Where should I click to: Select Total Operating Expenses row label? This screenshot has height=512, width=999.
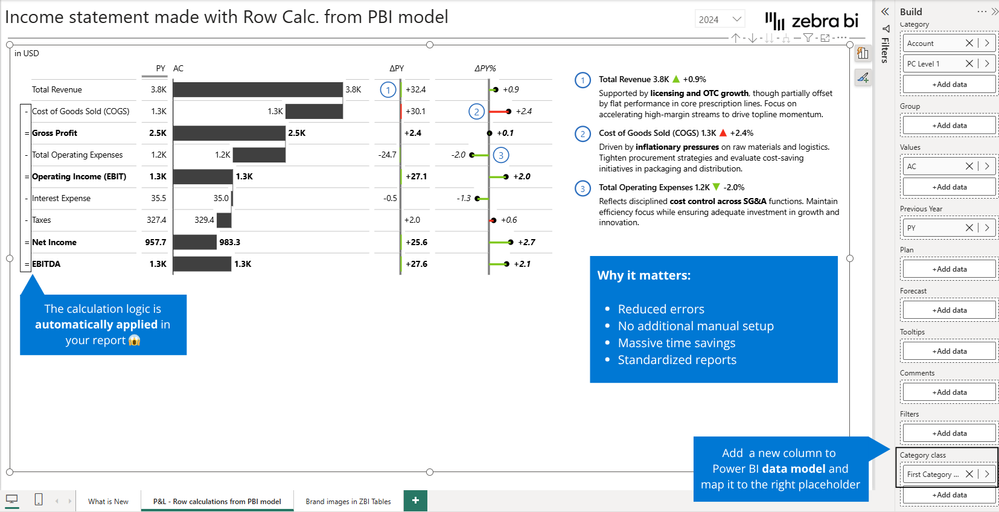coord(77,155)
